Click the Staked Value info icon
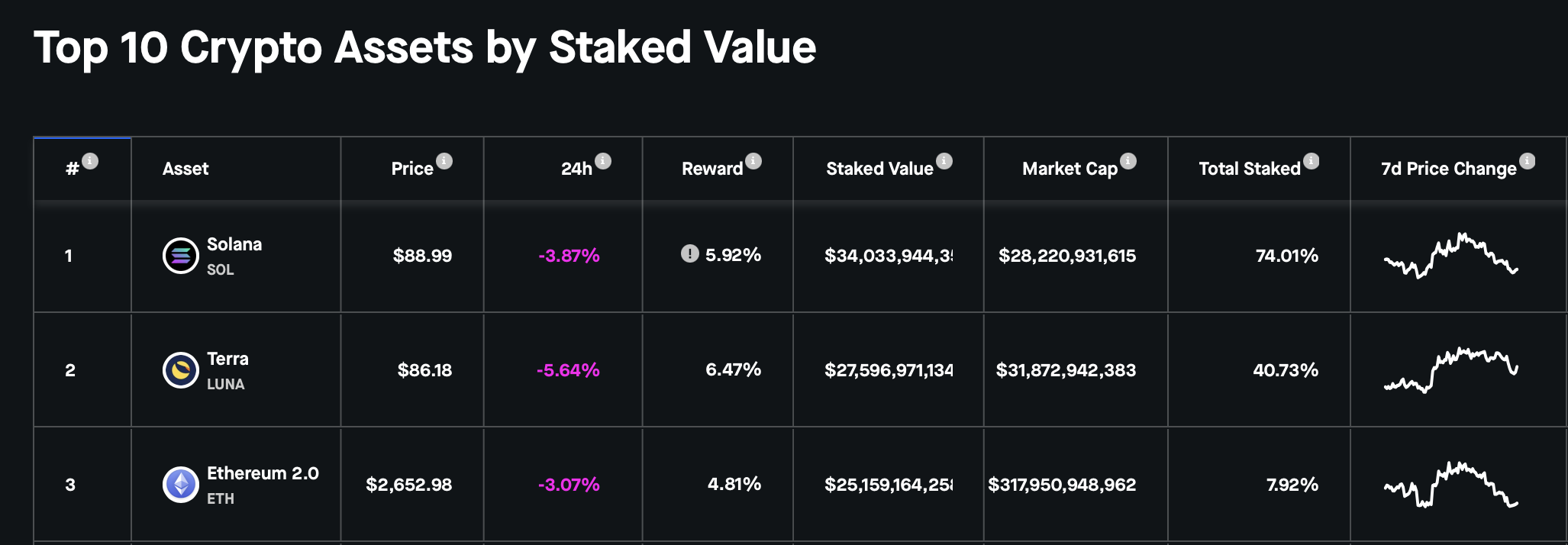The width and height of the screenshot is (1568, 545). tap(944, 161)
